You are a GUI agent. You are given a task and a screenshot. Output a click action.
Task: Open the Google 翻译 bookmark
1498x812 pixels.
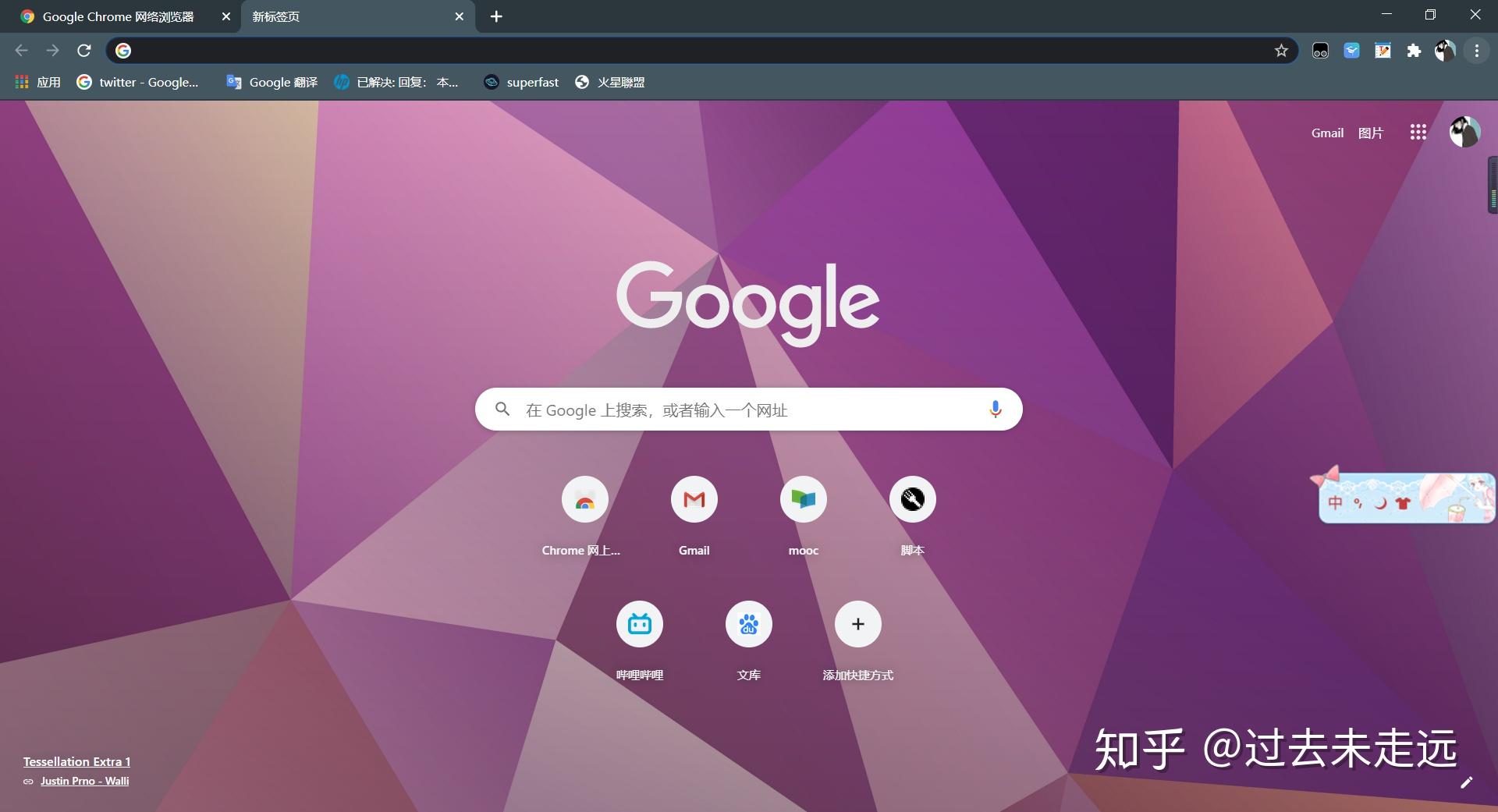[x=270, y=82]
